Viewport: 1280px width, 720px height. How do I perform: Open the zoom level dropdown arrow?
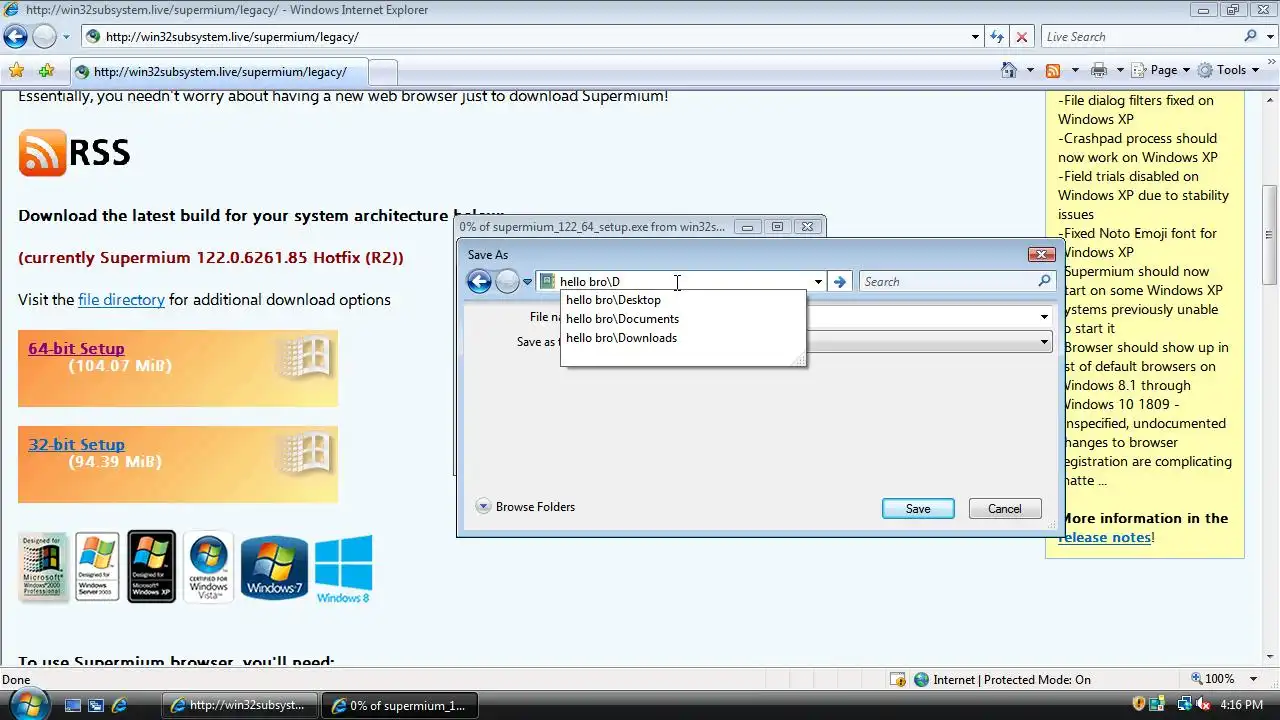1254,679
